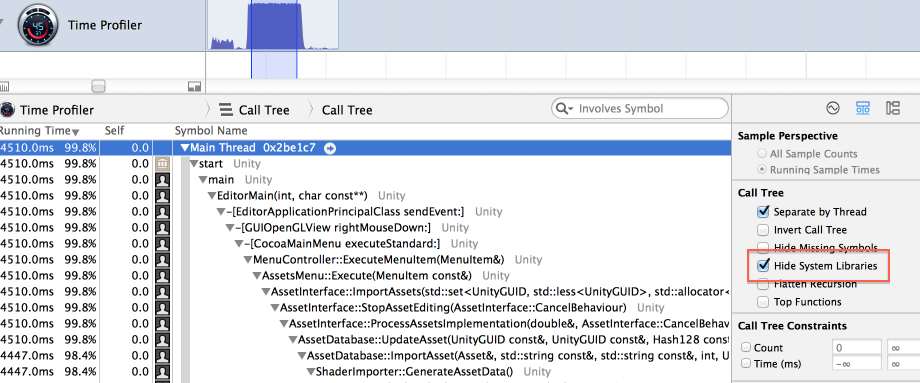Click the Time (ms) minimum value field

tap(857, 364)
